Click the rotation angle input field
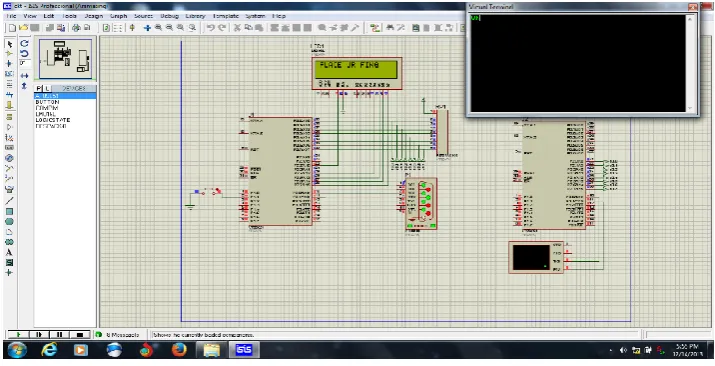This screenshot has height=366, width=715. 25,63
